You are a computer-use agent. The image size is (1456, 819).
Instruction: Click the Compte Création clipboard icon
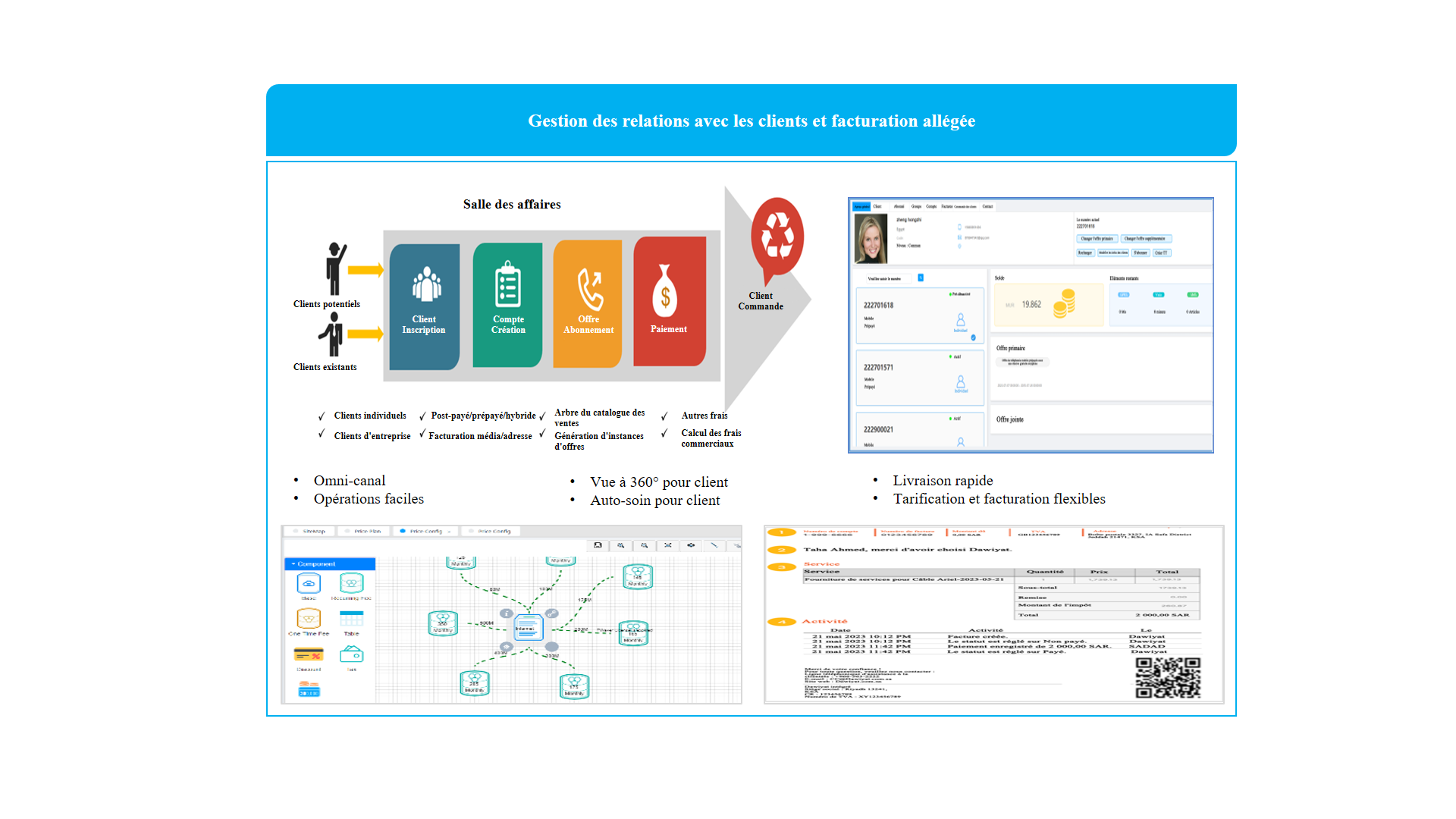(x=507, y=284)
